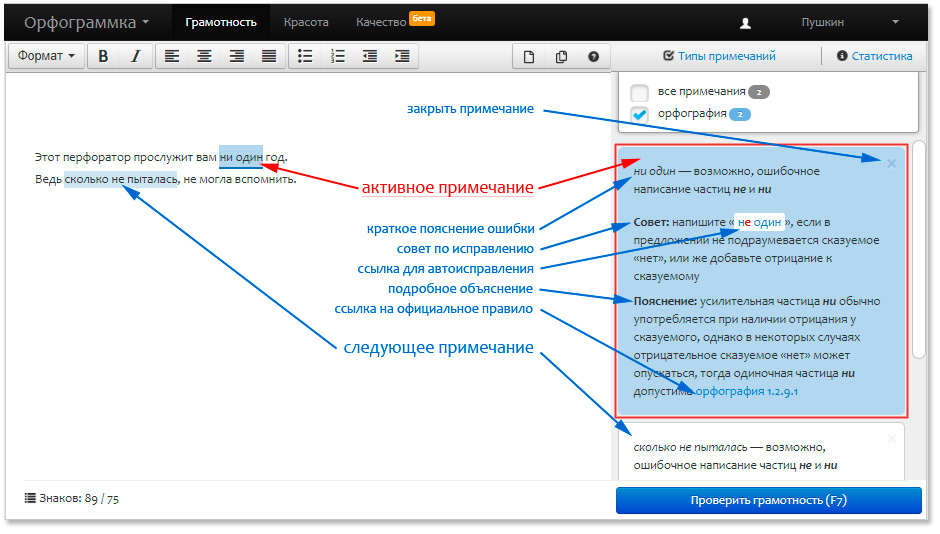Click the Знаков: 89 / 75 counter
The height and width of the screenshot is (534, 940).
coord(72,499)
